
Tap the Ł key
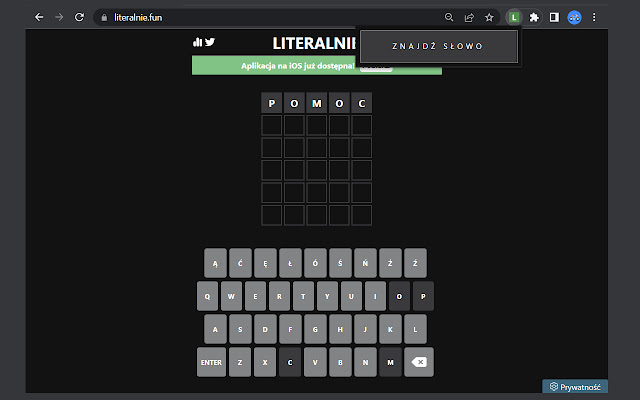[x=290, y=263]
